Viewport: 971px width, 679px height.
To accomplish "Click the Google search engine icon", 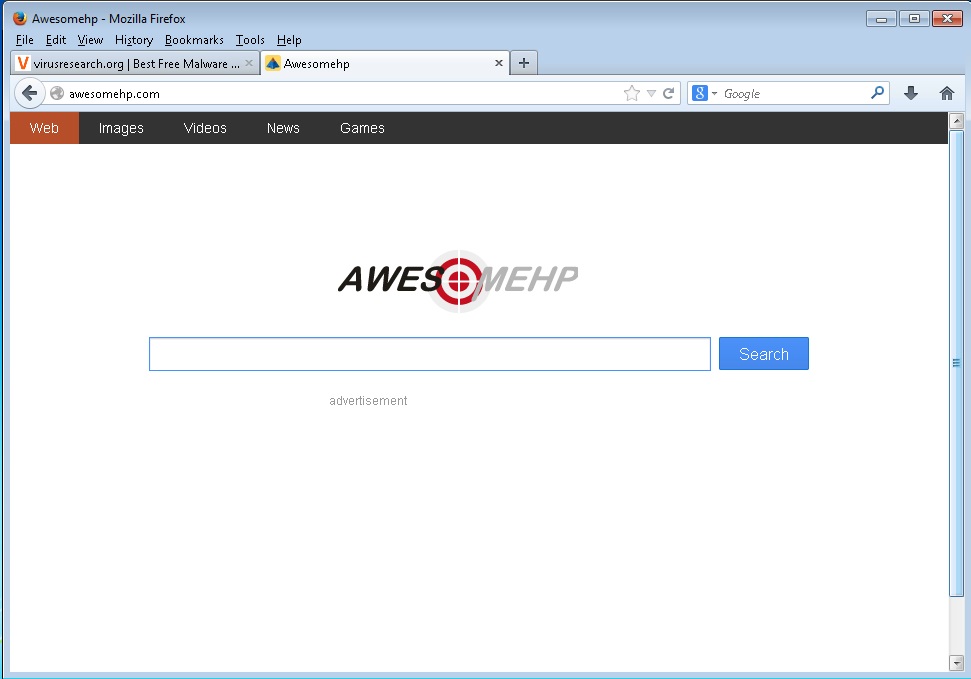I will click(700, 93).
